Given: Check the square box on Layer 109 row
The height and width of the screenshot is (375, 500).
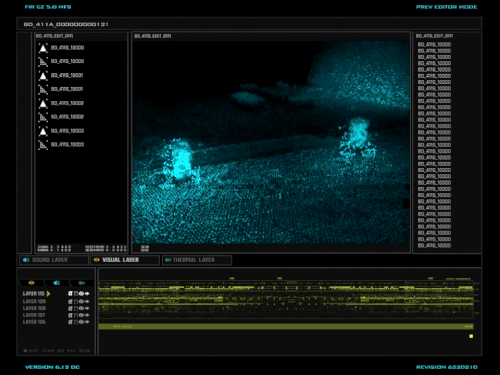Looking at the screenshot, I should tap(76, 301).
